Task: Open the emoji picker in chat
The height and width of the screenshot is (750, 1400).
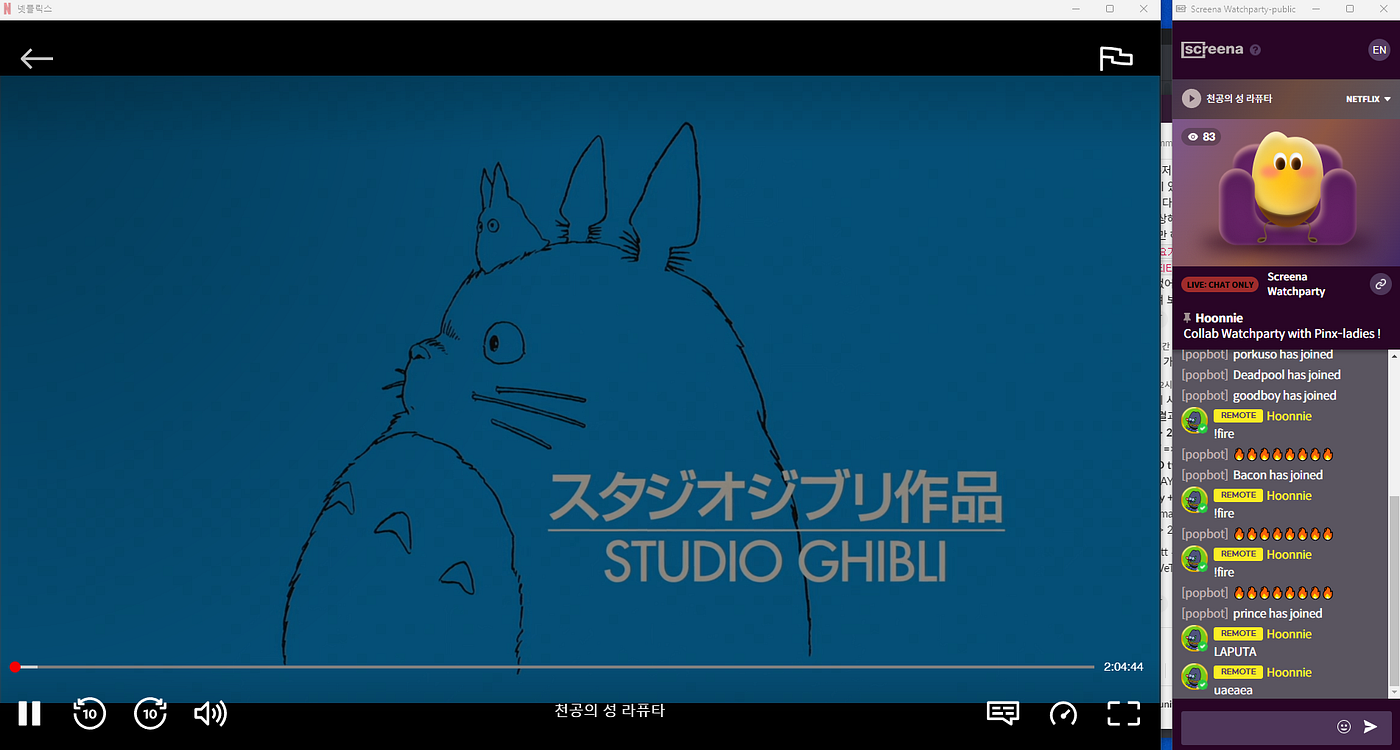Action: (x=1344, y=727)
